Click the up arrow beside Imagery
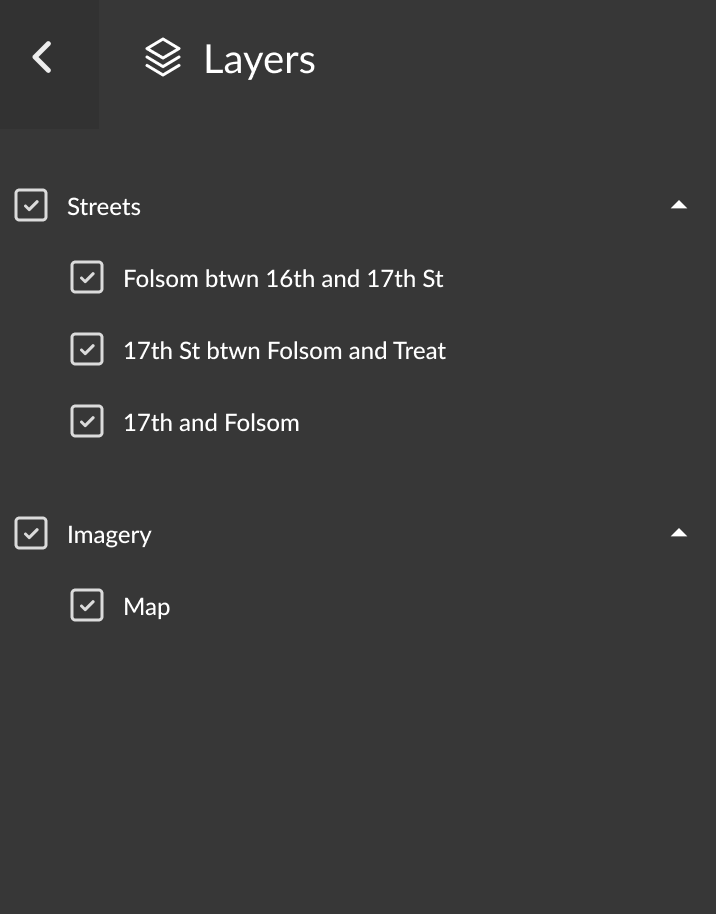The image size is (716, 914). point(679,532)
